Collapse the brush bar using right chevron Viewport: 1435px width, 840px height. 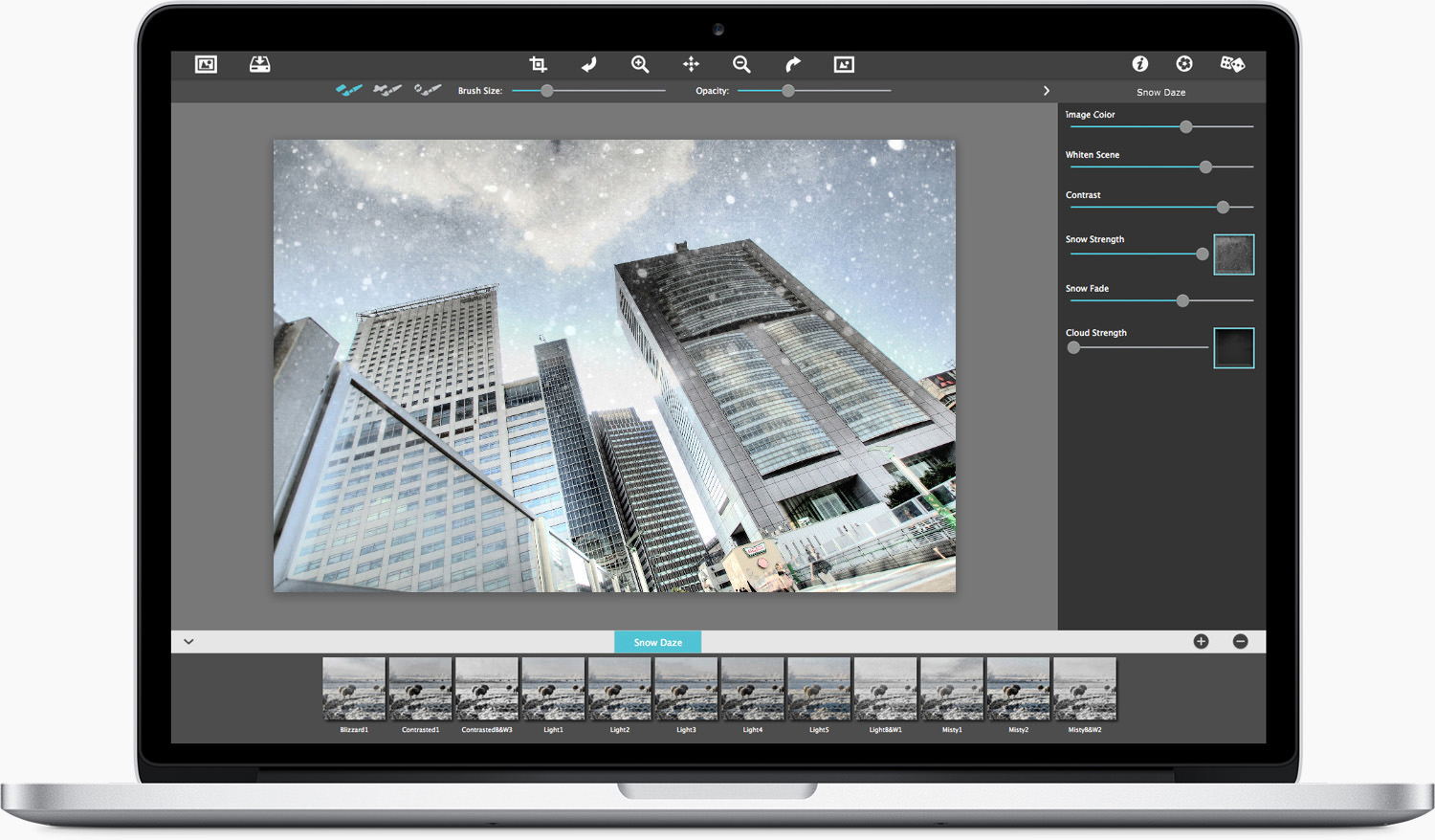tap(1046, 91)
